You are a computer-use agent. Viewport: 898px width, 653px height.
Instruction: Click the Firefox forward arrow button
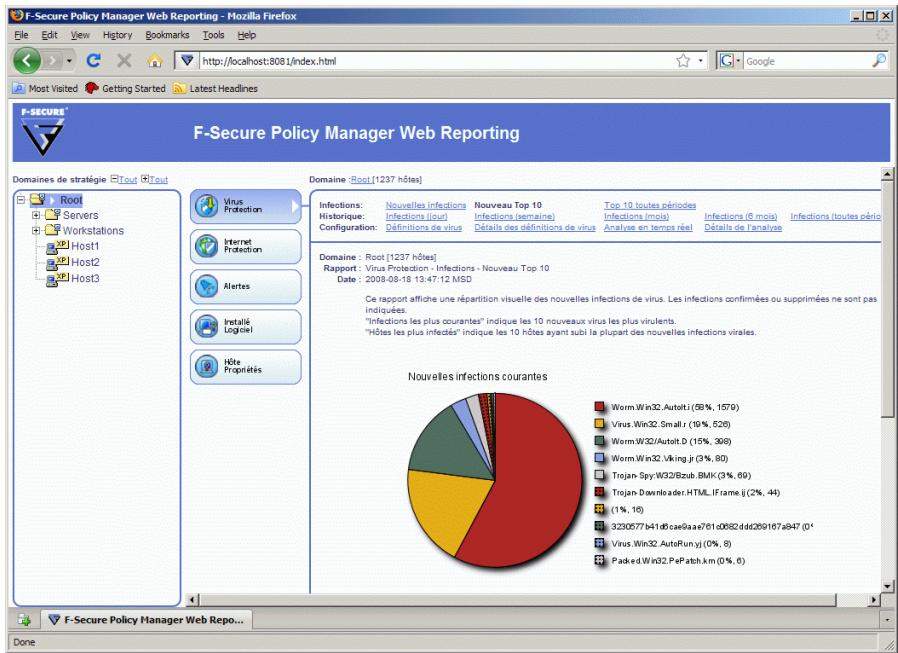tap(52, 61)
